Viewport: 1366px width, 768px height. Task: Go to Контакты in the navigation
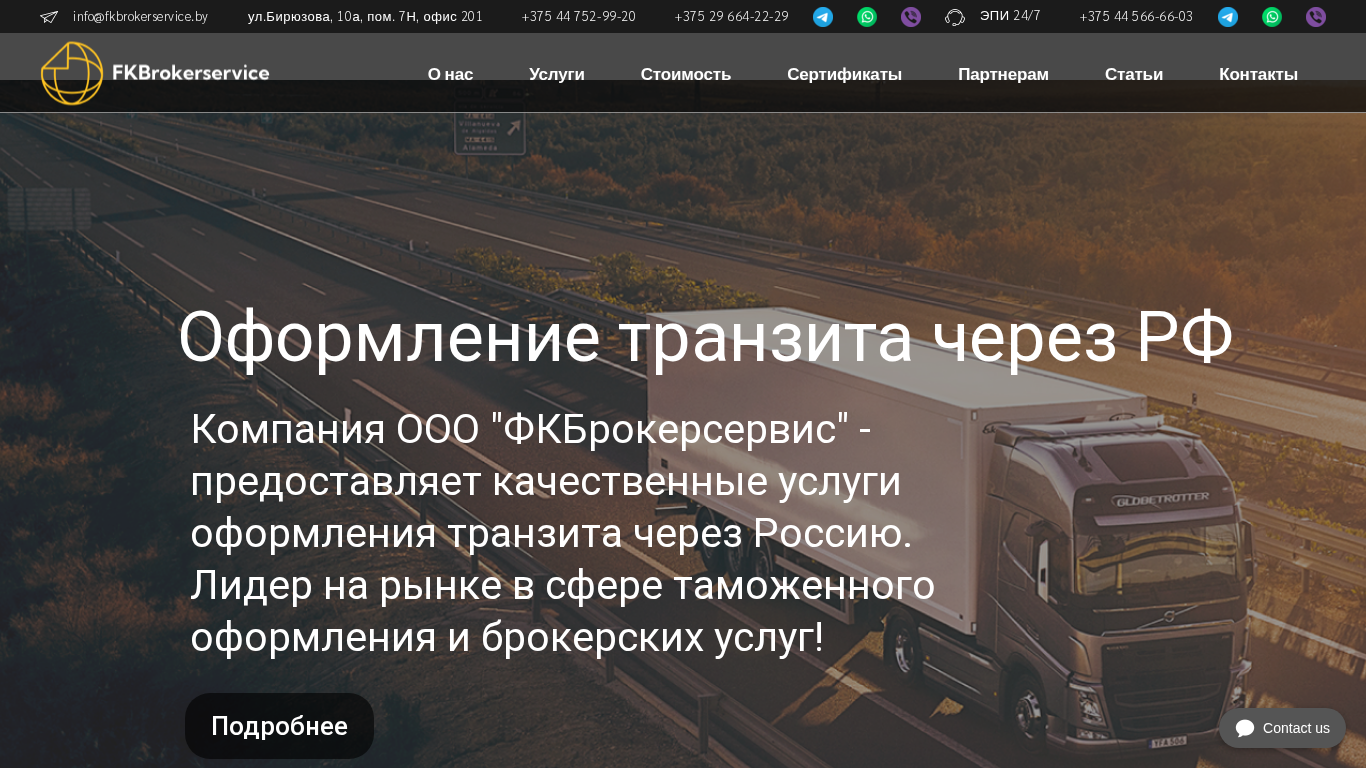click(1258, 74)
